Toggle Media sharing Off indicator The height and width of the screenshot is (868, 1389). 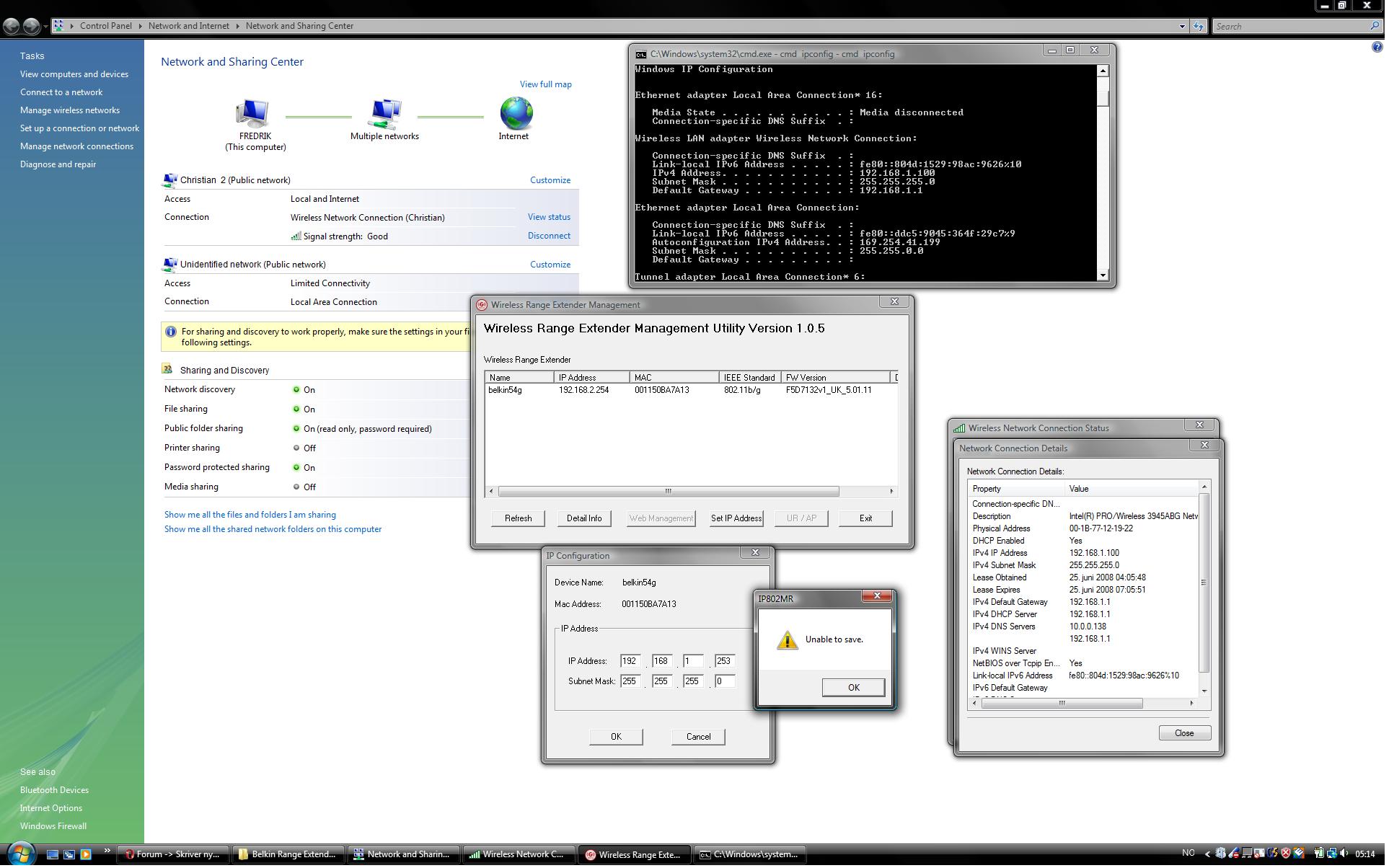click(x=296, y=488)
